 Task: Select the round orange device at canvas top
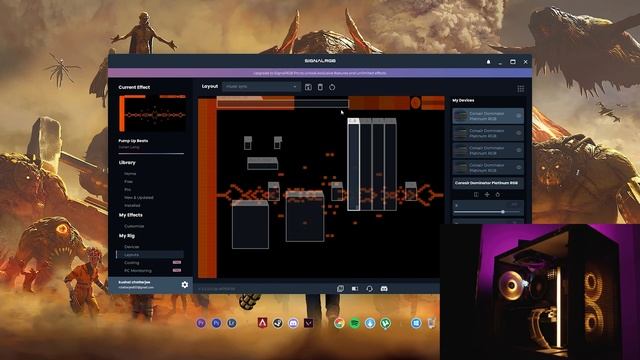pyautogui.click(x=416, y=103)
